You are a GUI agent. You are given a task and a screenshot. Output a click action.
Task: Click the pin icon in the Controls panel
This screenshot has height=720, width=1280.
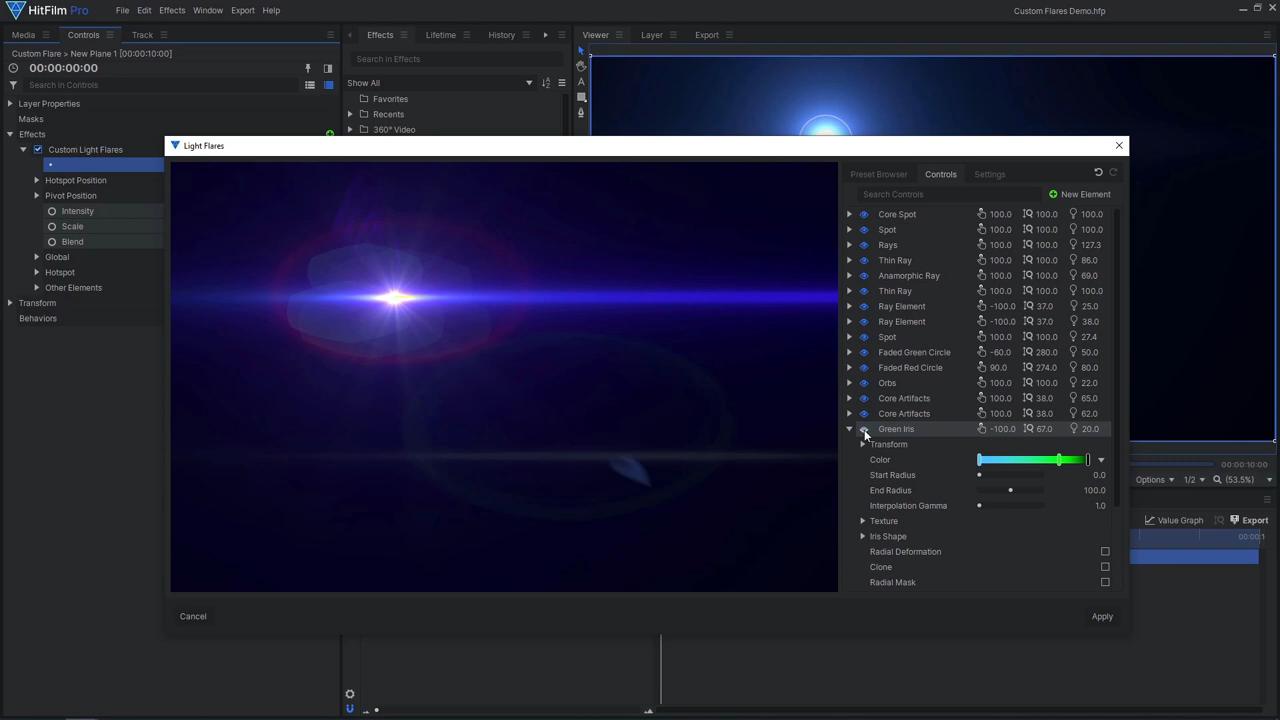pyautogui.click(x=308, y=69)
